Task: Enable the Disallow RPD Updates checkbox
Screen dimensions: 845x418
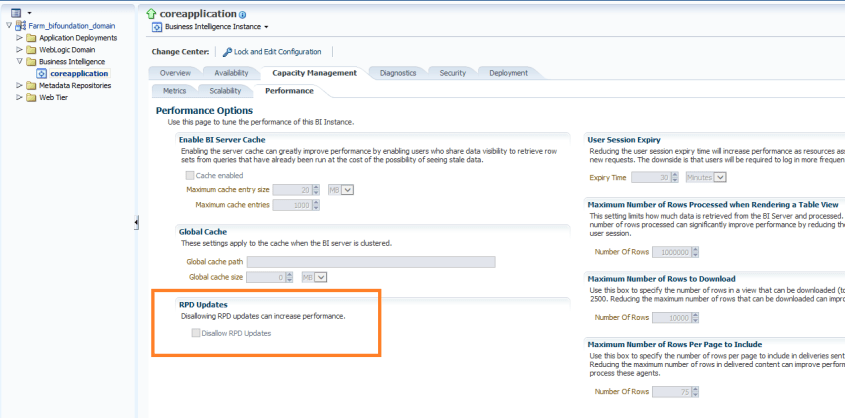Action: click(x=195, y=333)
